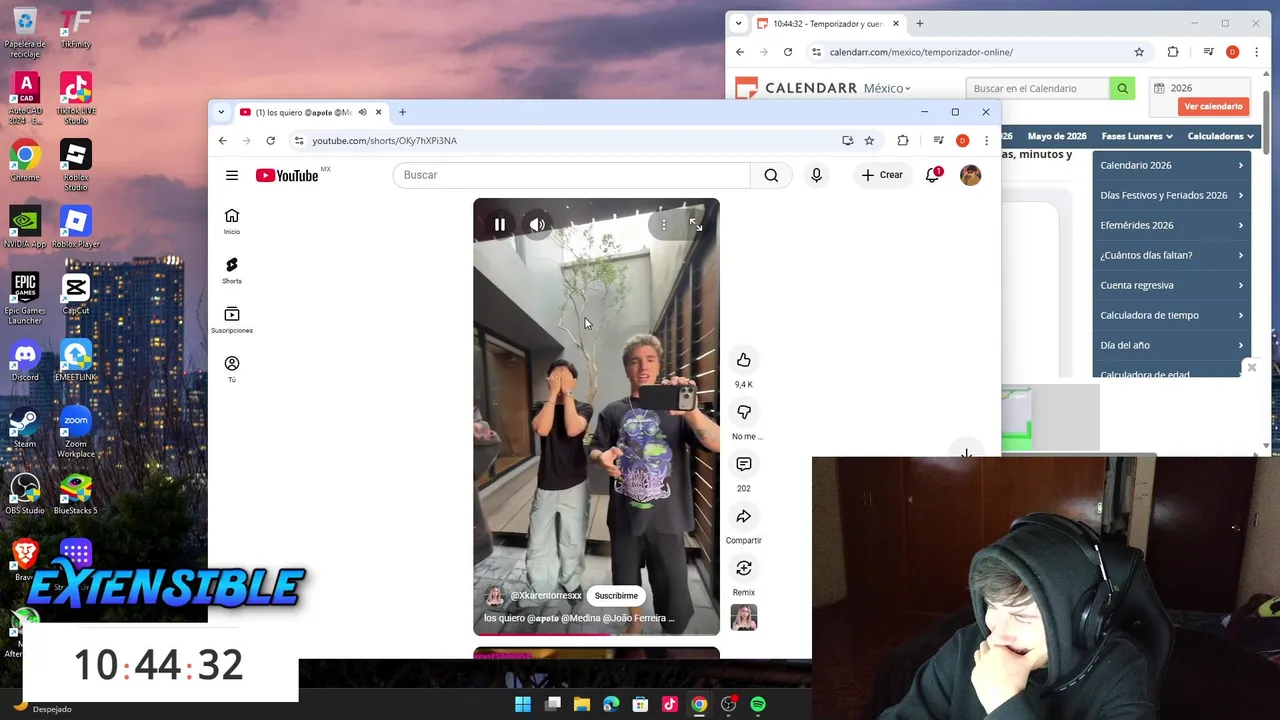Image resolution: width=1280 pixels, height=720 pixels.
Task: Select Calendario 2026 menu entry
Action: 1171,165
